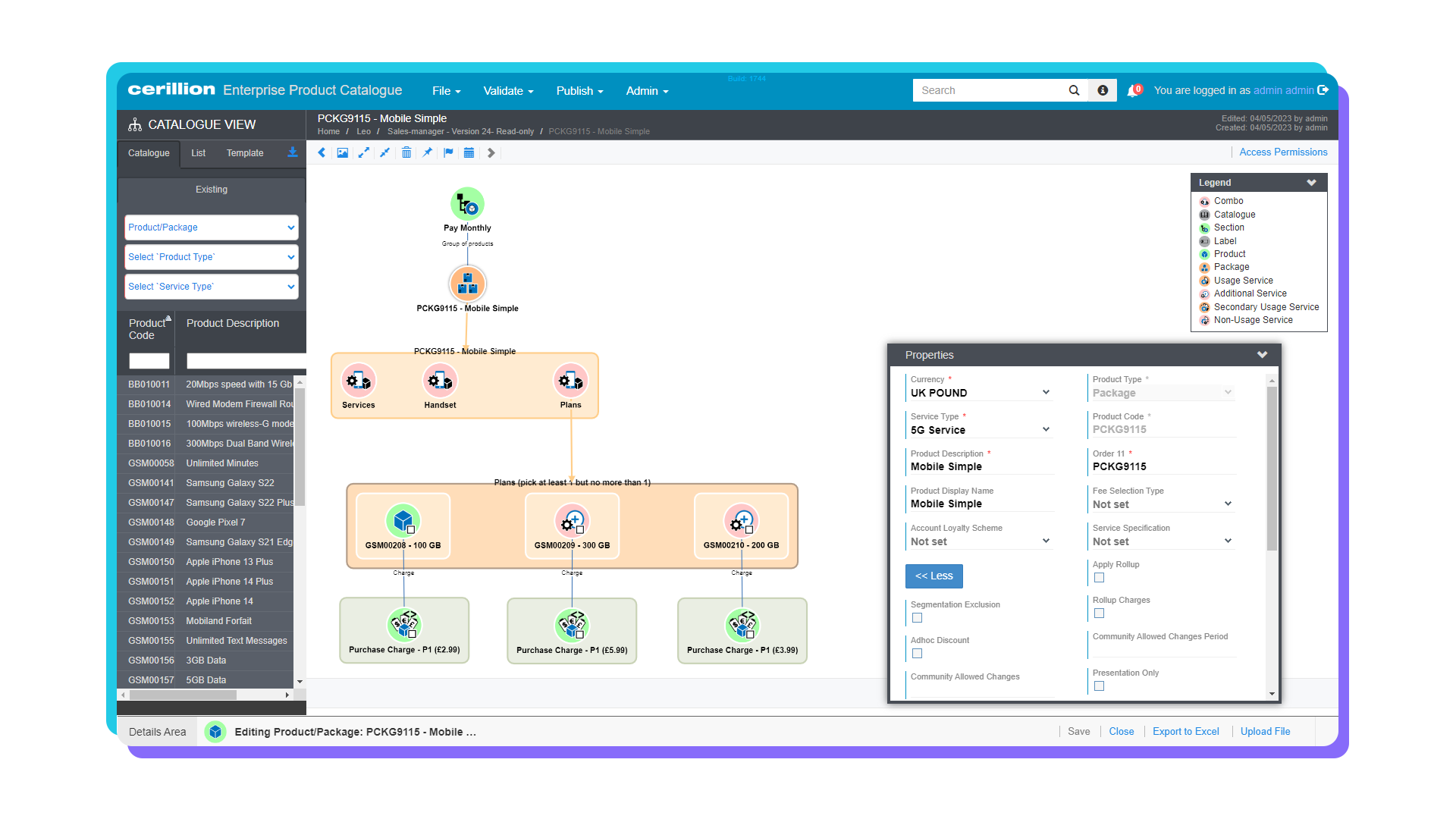Check the Adhoc Discount checkbox
This screenshot has height=819, width=1456.
pos(917,653)
